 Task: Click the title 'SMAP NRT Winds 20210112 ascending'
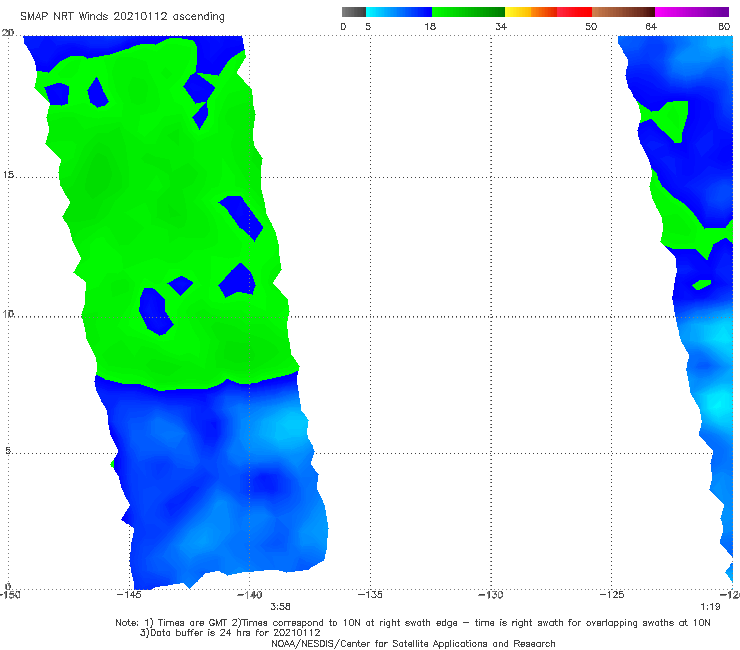(122, 16)
